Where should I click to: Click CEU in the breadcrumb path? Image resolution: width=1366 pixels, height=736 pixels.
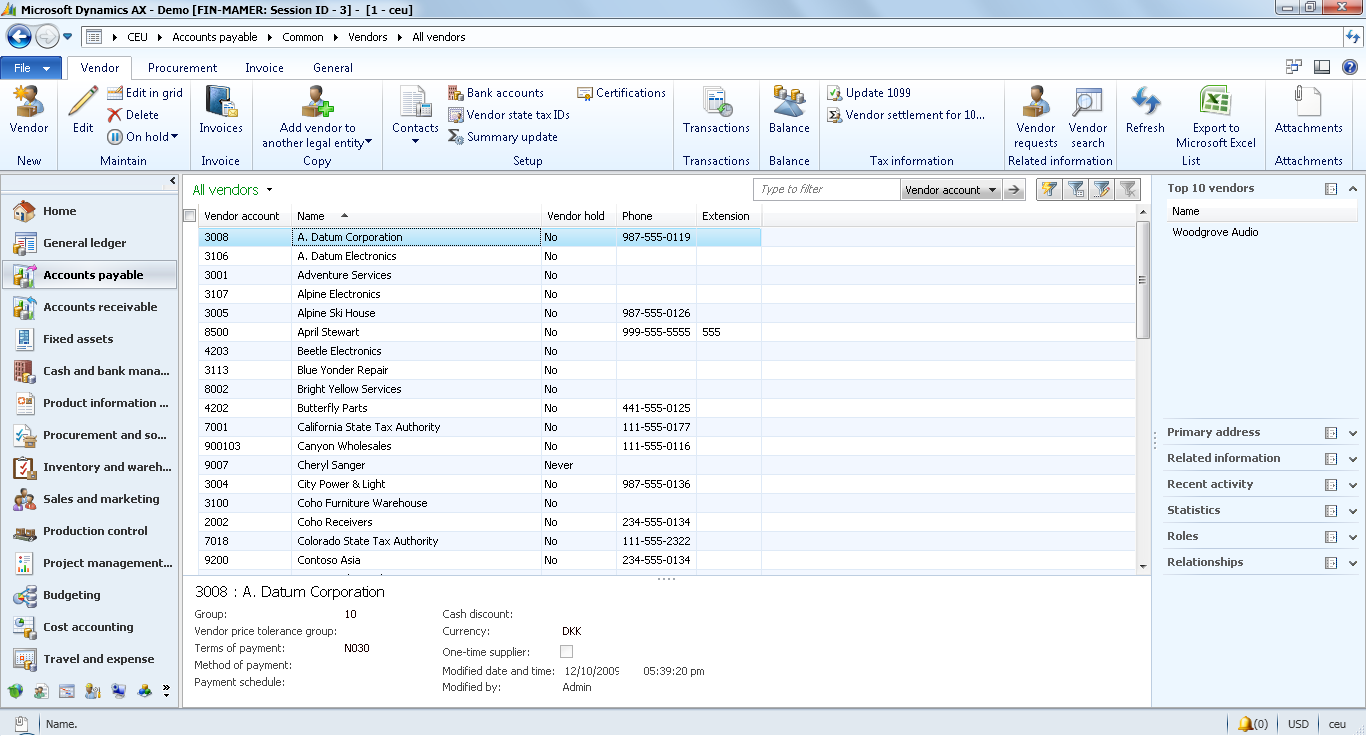[137, 37]
